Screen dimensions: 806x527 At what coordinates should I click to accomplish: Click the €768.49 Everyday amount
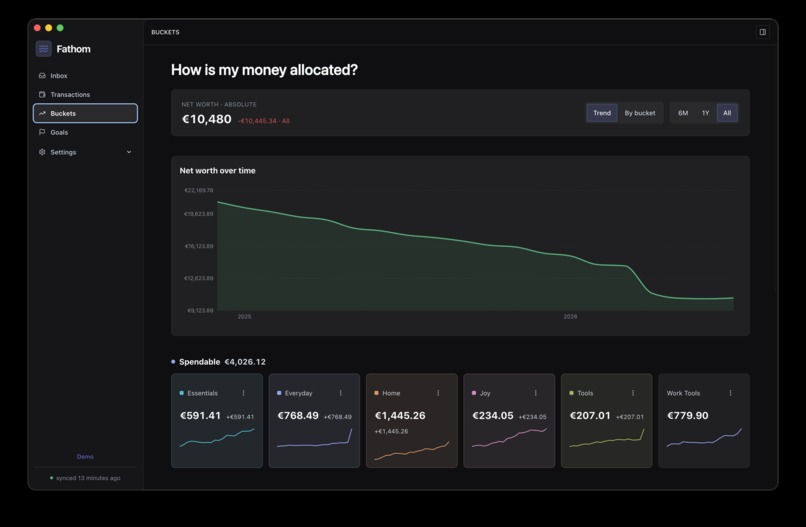298,415
